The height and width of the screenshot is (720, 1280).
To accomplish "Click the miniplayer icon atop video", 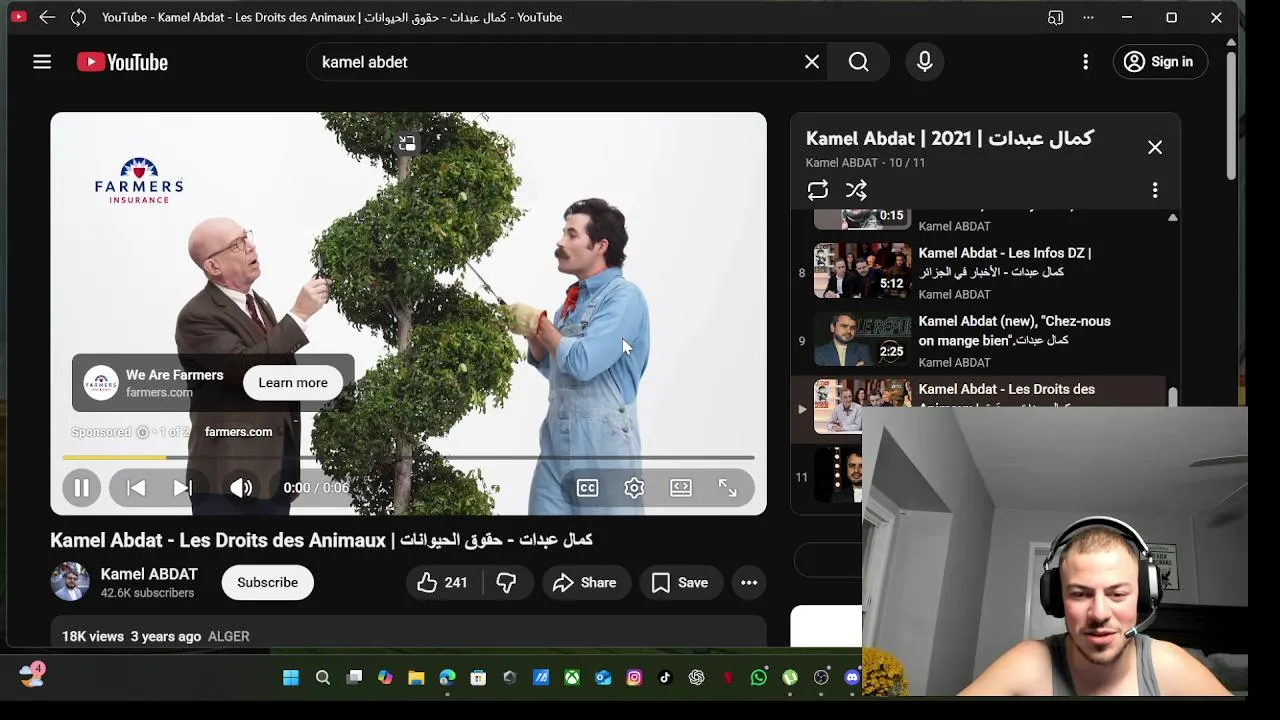I will [x=407, y=144].
